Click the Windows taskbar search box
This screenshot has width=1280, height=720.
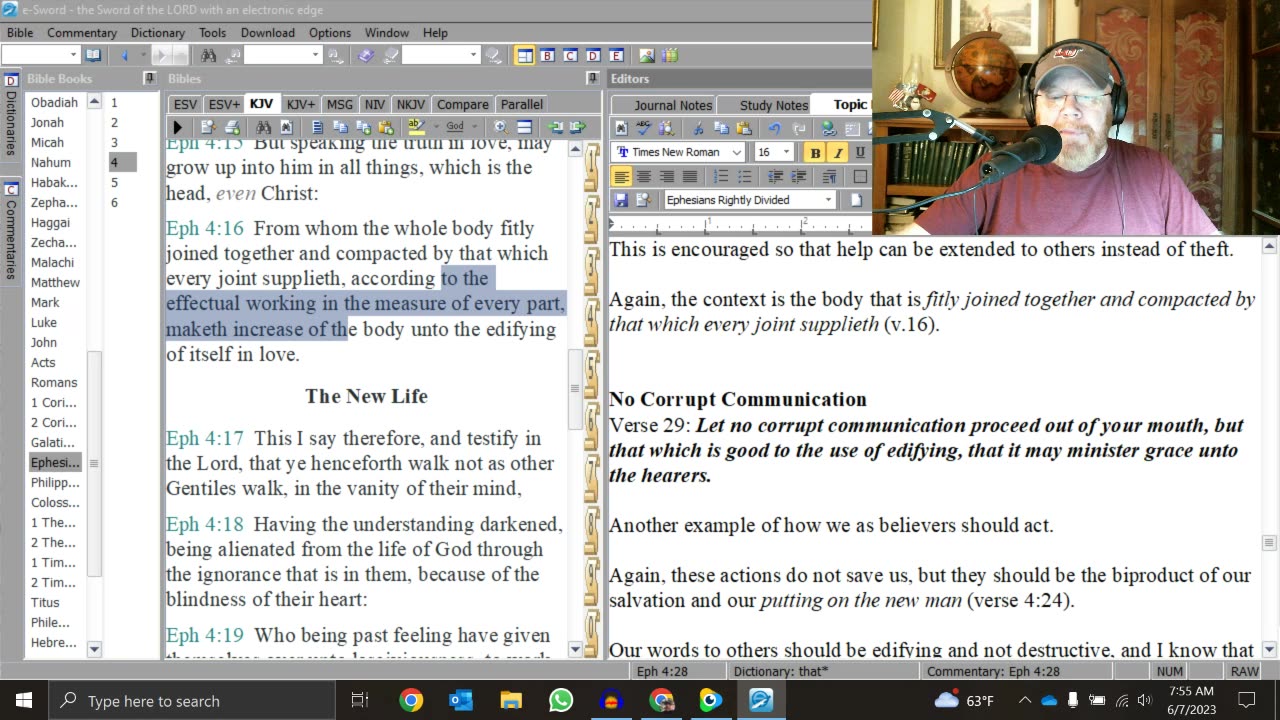(192, 701)
